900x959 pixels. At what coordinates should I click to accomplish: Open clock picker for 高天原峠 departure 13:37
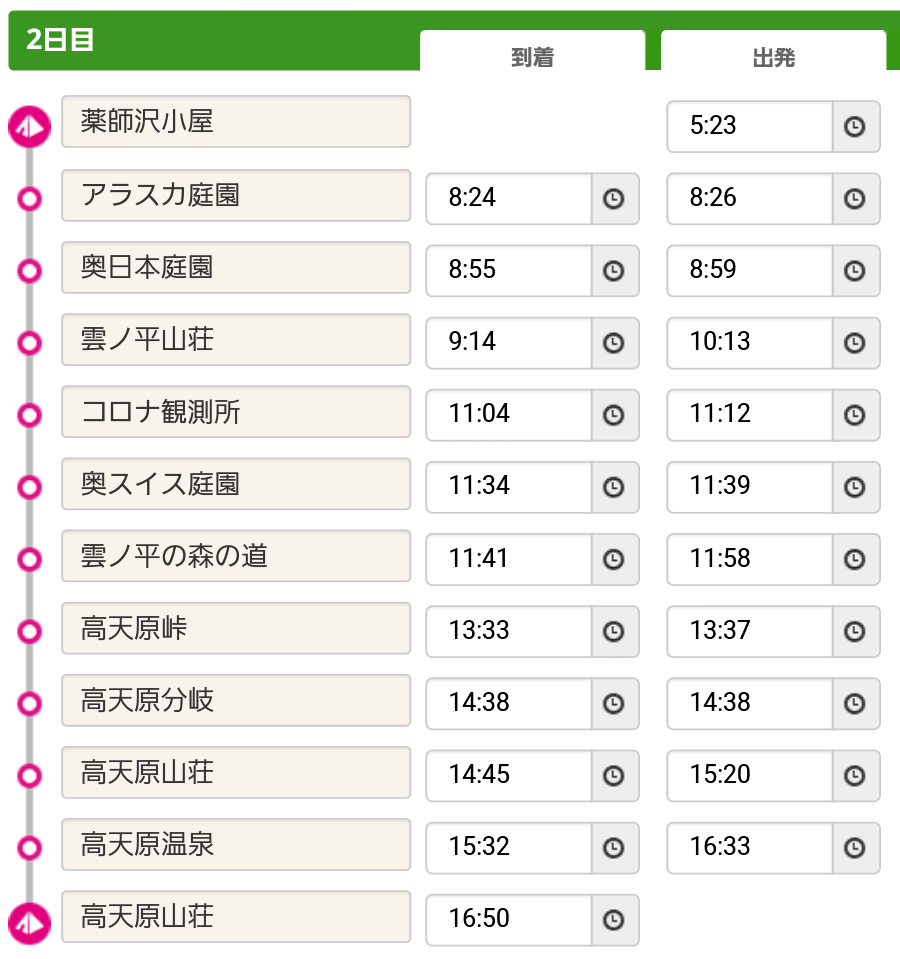[x=855, y=631]
